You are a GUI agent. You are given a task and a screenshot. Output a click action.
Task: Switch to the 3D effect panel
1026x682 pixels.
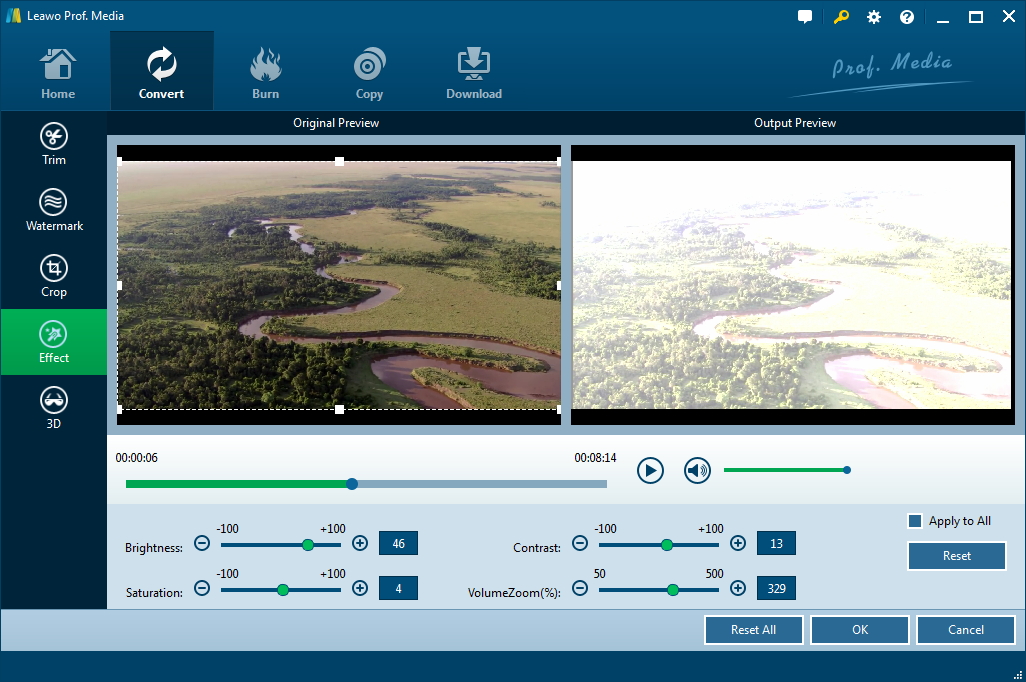tap(54, 408)
